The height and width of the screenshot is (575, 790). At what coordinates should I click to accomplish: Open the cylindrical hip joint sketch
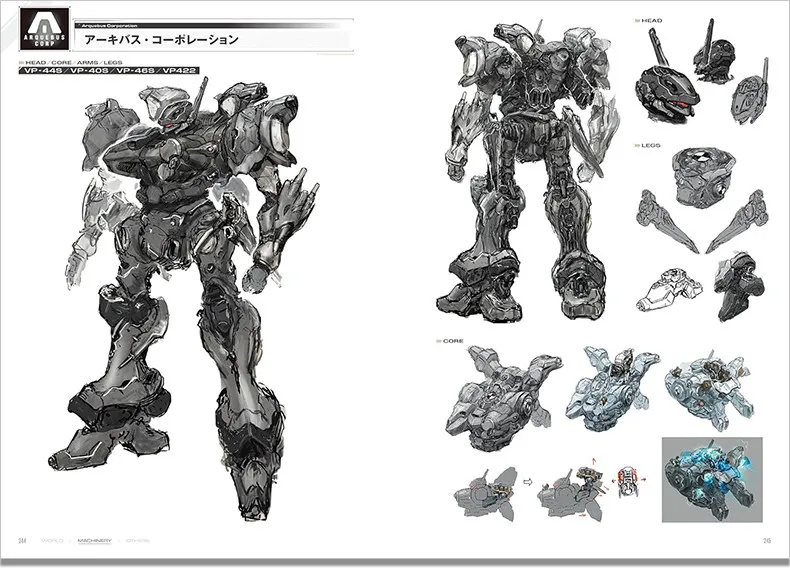tap(703, 177)
